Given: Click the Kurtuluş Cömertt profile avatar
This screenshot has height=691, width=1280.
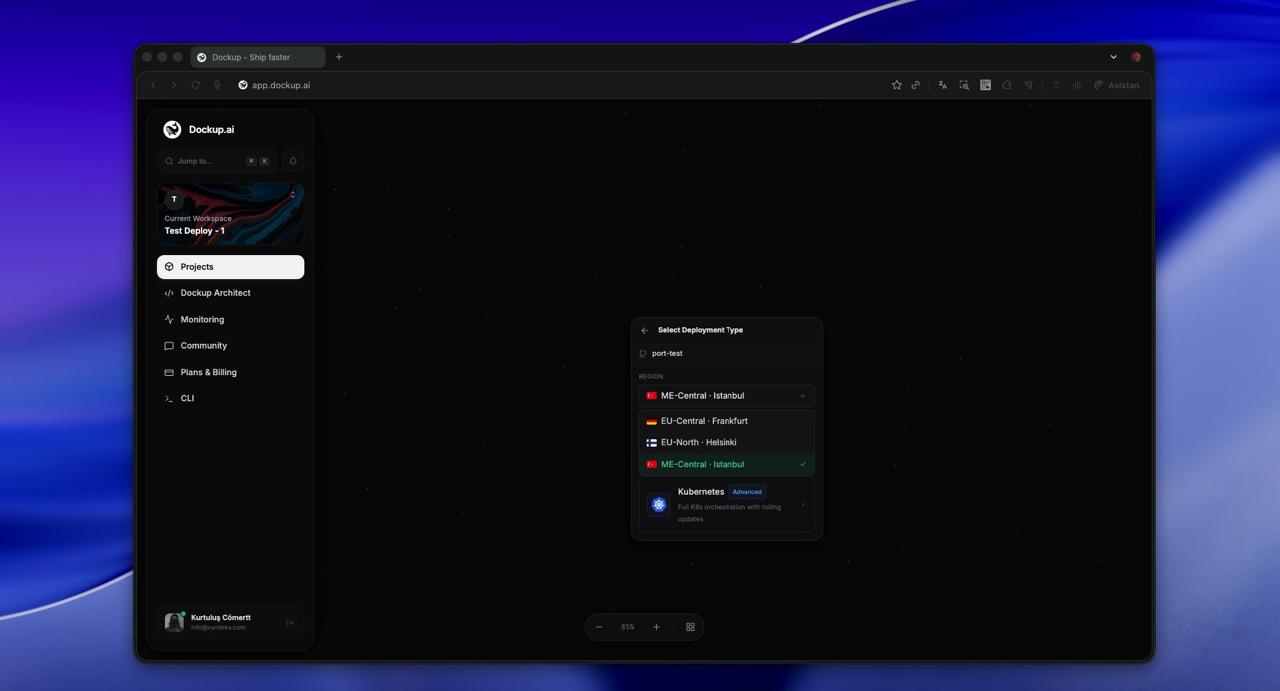Looking at the screenshot, I should coord(174,622).
